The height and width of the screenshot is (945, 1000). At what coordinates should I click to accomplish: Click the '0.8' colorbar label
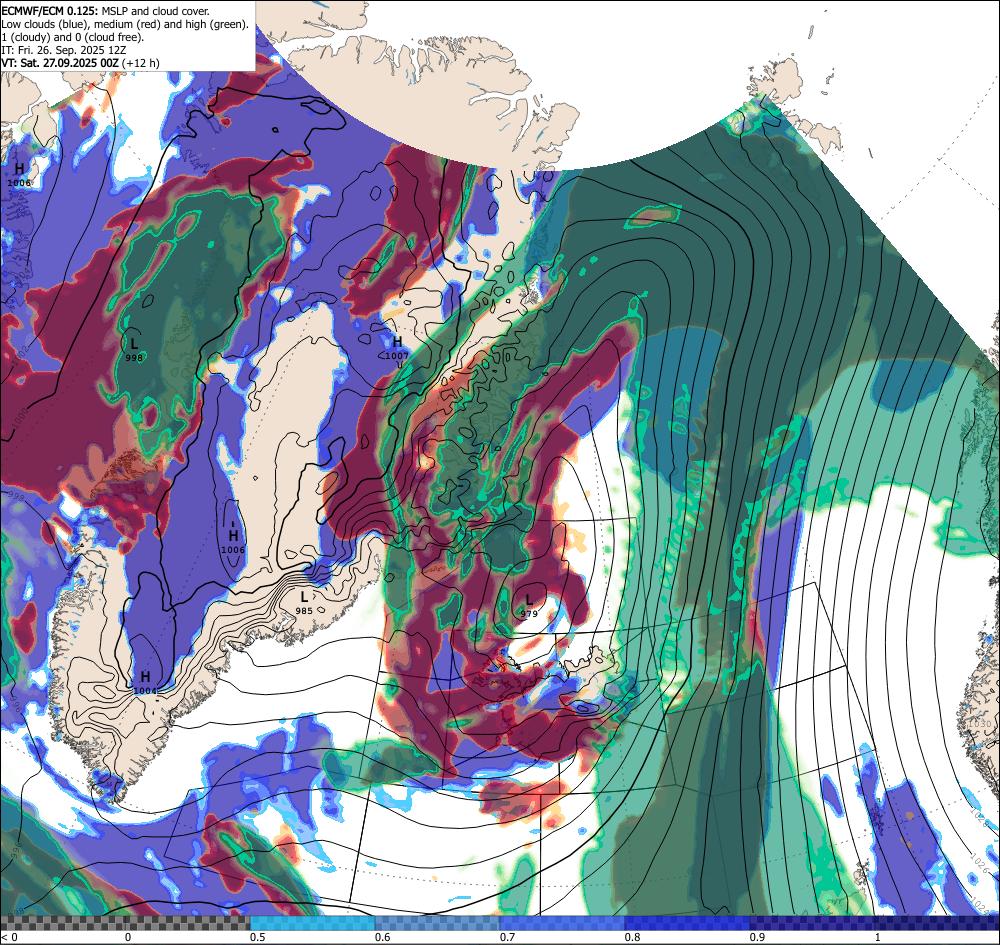coord(633,937)
